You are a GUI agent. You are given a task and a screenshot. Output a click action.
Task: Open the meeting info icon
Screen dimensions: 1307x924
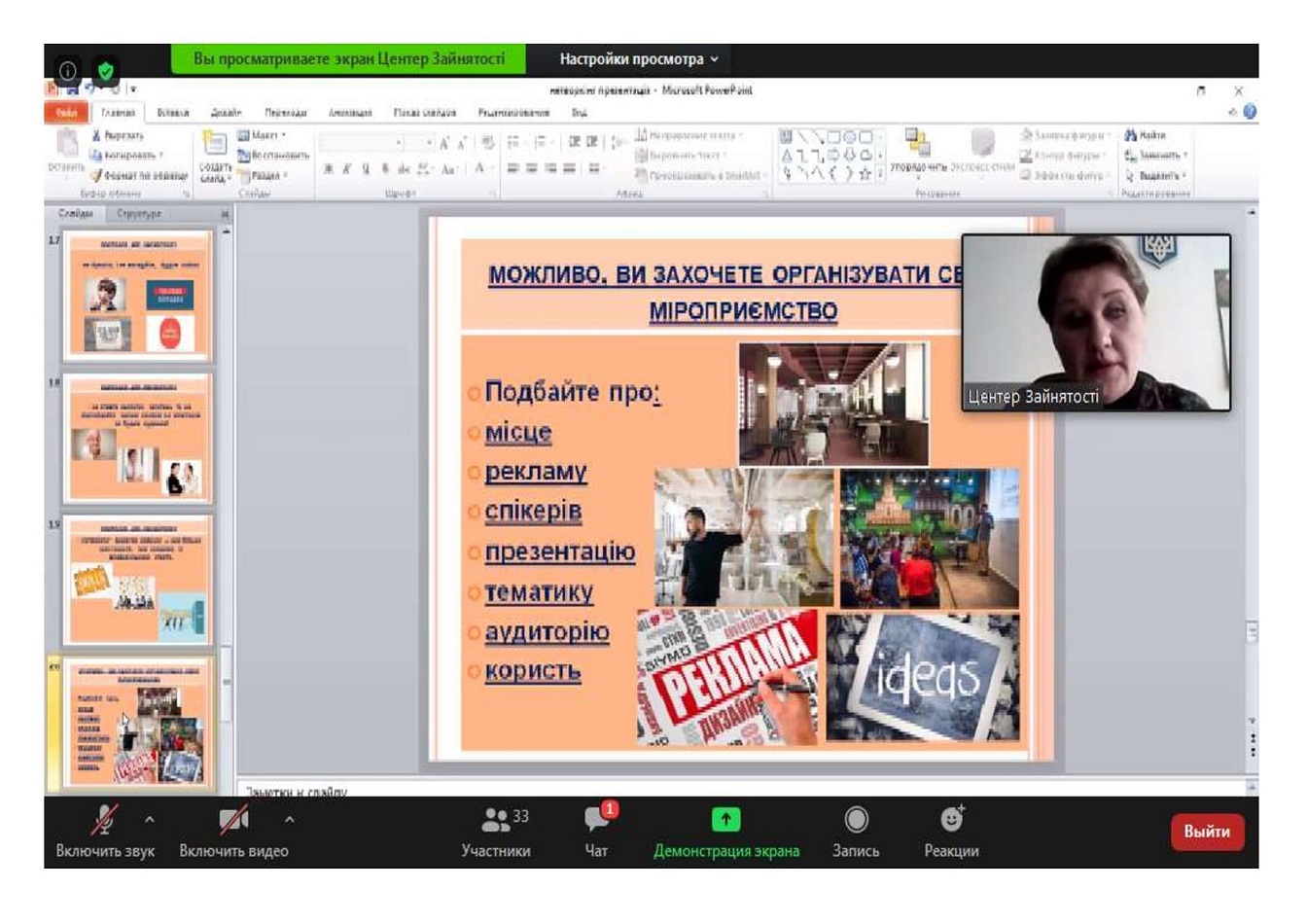pos(67,70)
